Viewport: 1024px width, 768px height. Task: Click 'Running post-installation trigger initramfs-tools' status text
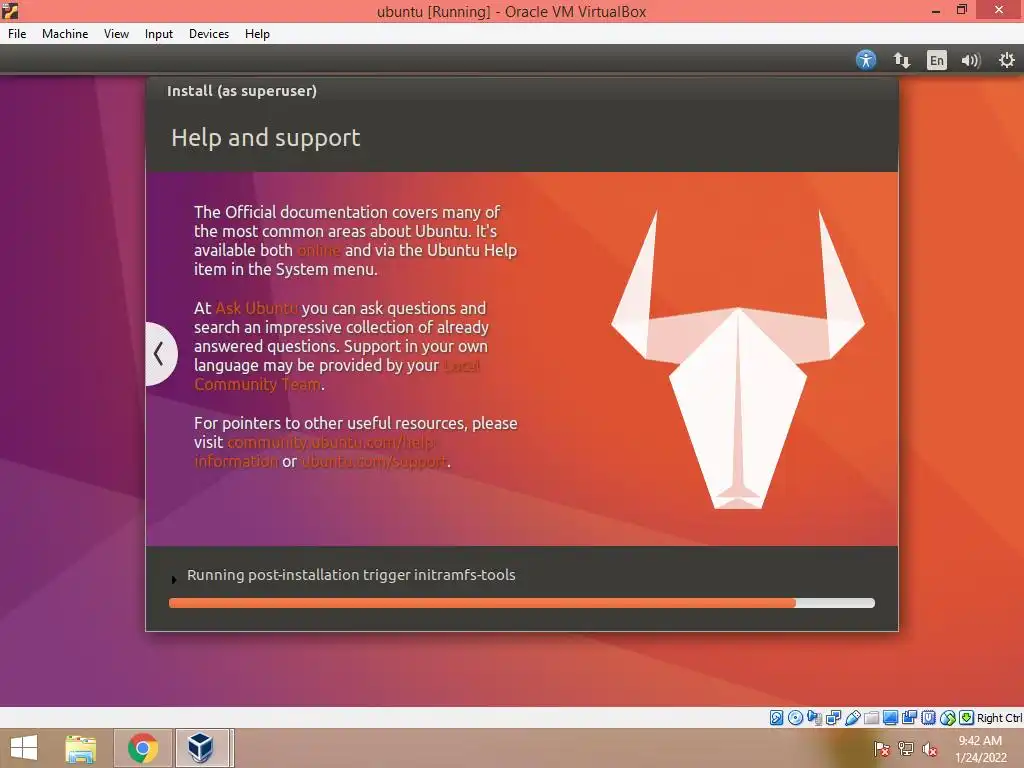[351, 575]
